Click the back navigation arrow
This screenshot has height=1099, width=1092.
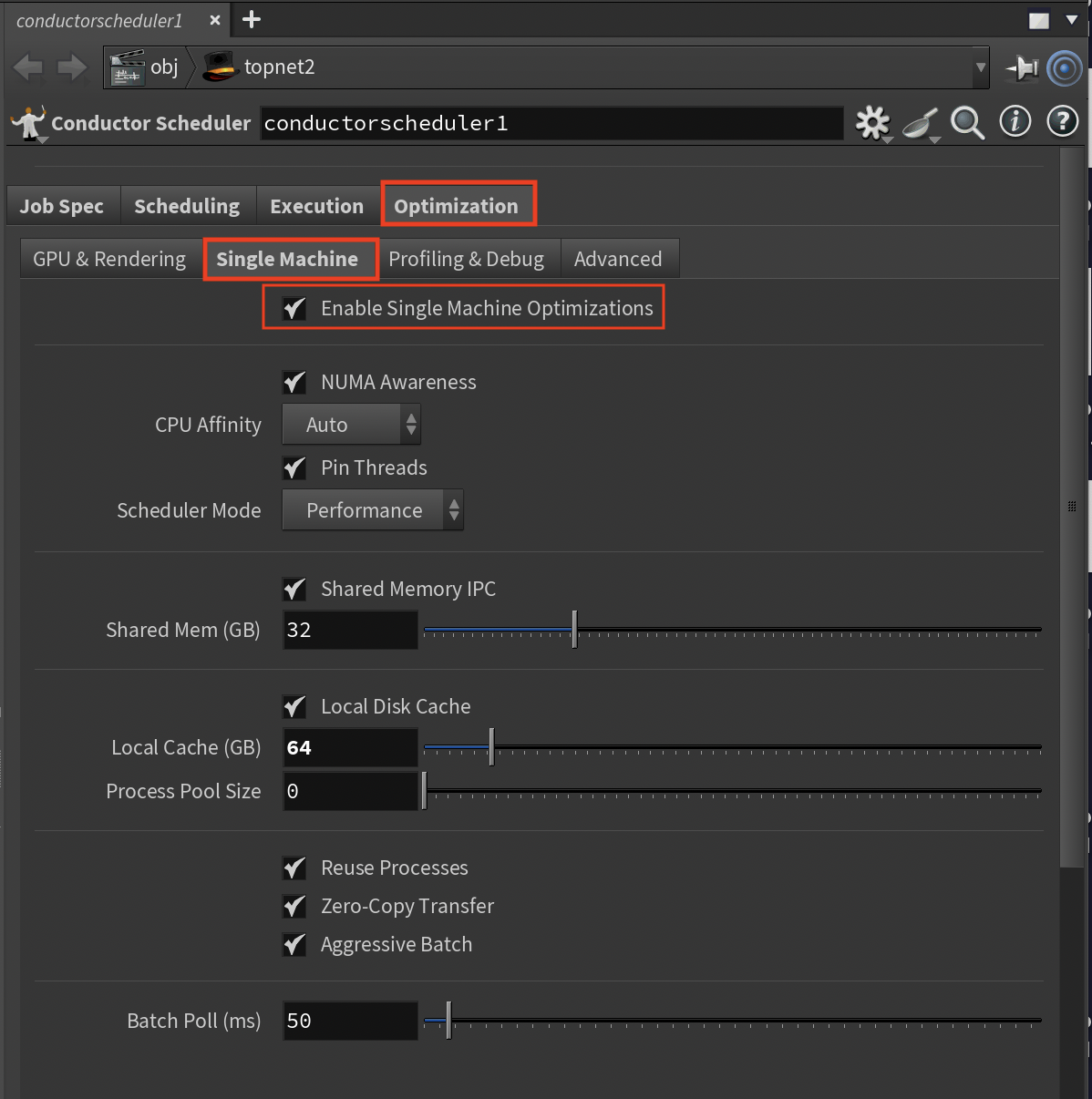[27, 67]
